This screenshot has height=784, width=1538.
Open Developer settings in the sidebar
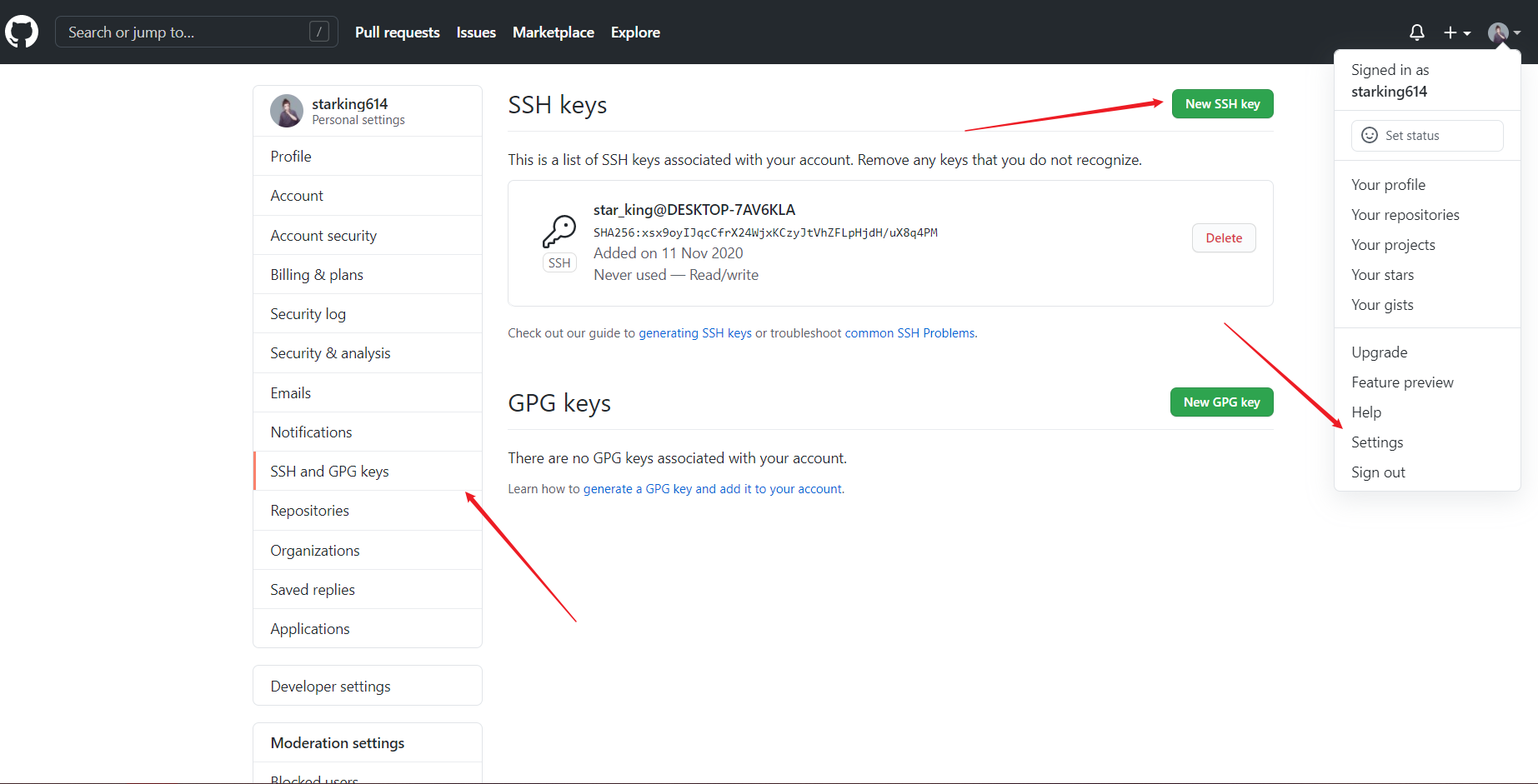(330, 687)
